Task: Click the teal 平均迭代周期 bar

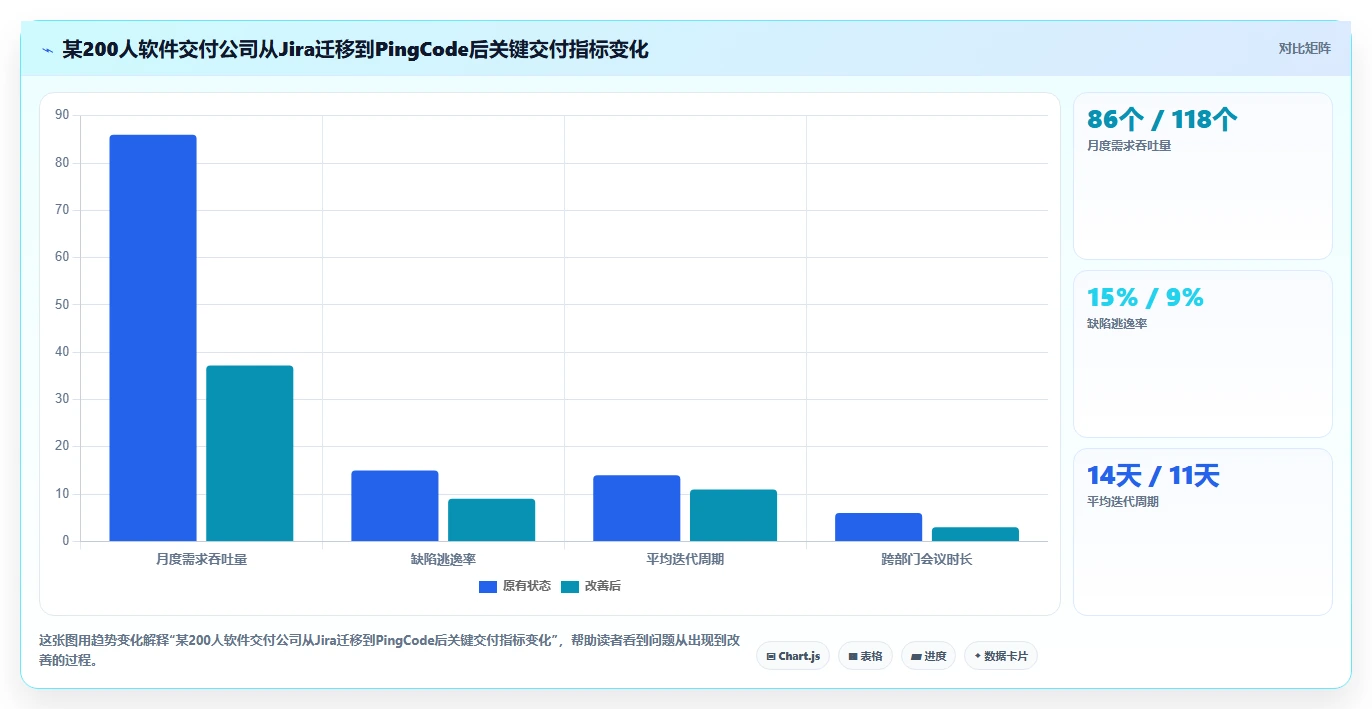Action: (734, 515)
